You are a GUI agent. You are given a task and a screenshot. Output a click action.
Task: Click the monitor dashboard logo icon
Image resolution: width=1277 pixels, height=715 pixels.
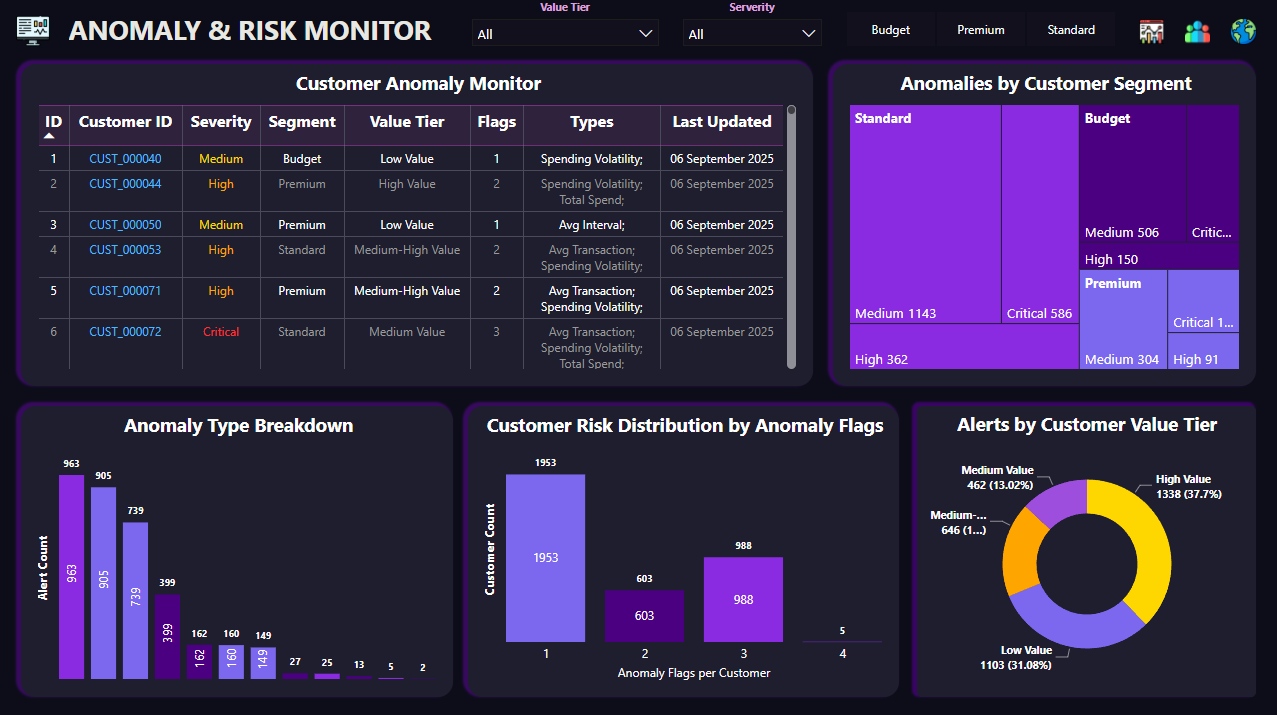(33, 30)
